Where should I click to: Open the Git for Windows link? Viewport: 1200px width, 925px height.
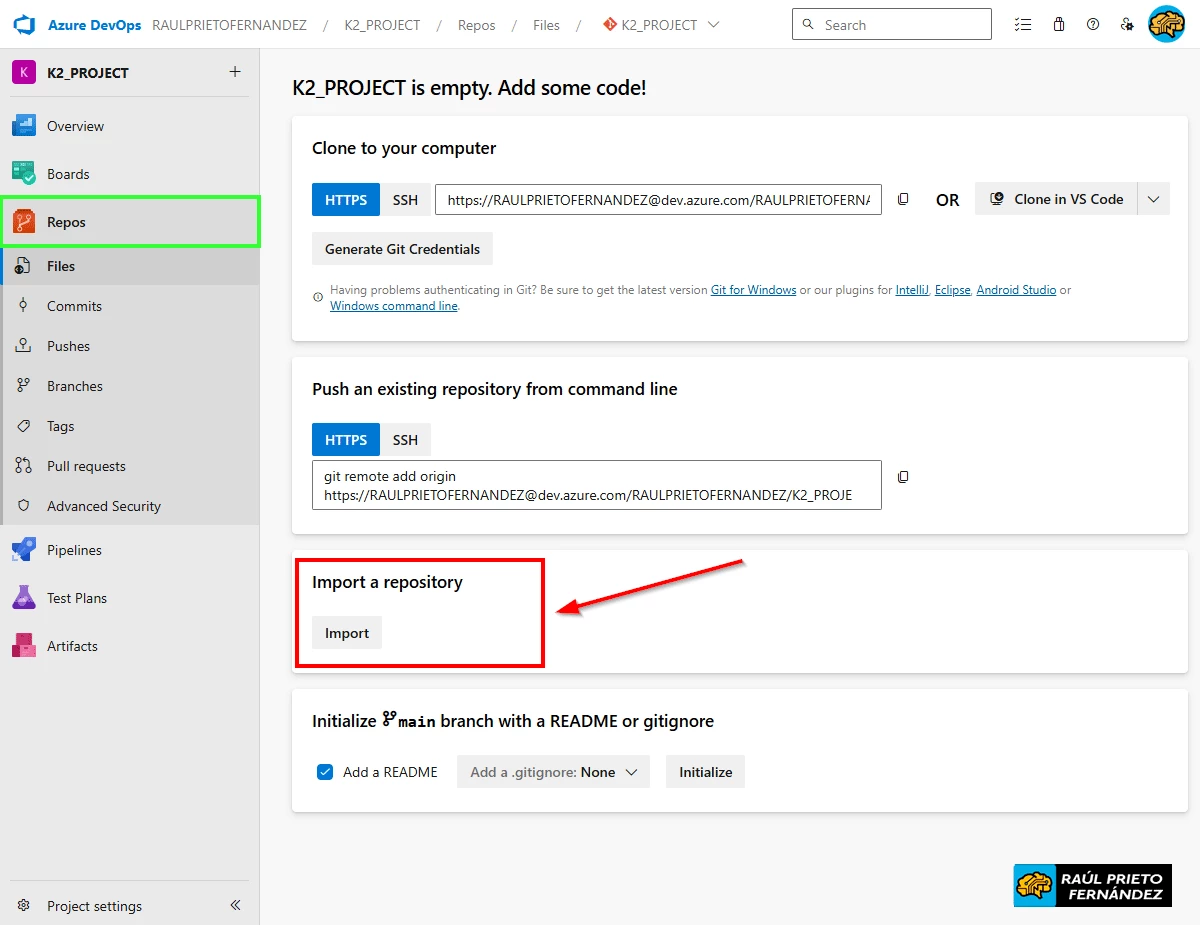(753, 289)
